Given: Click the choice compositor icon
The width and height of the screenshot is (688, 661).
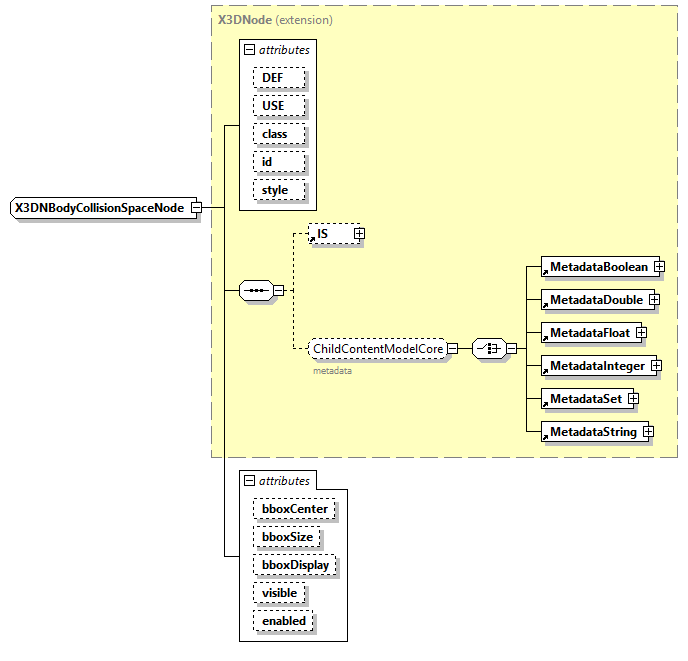Looking at the screenshot, I should click(x=487, y=349).
